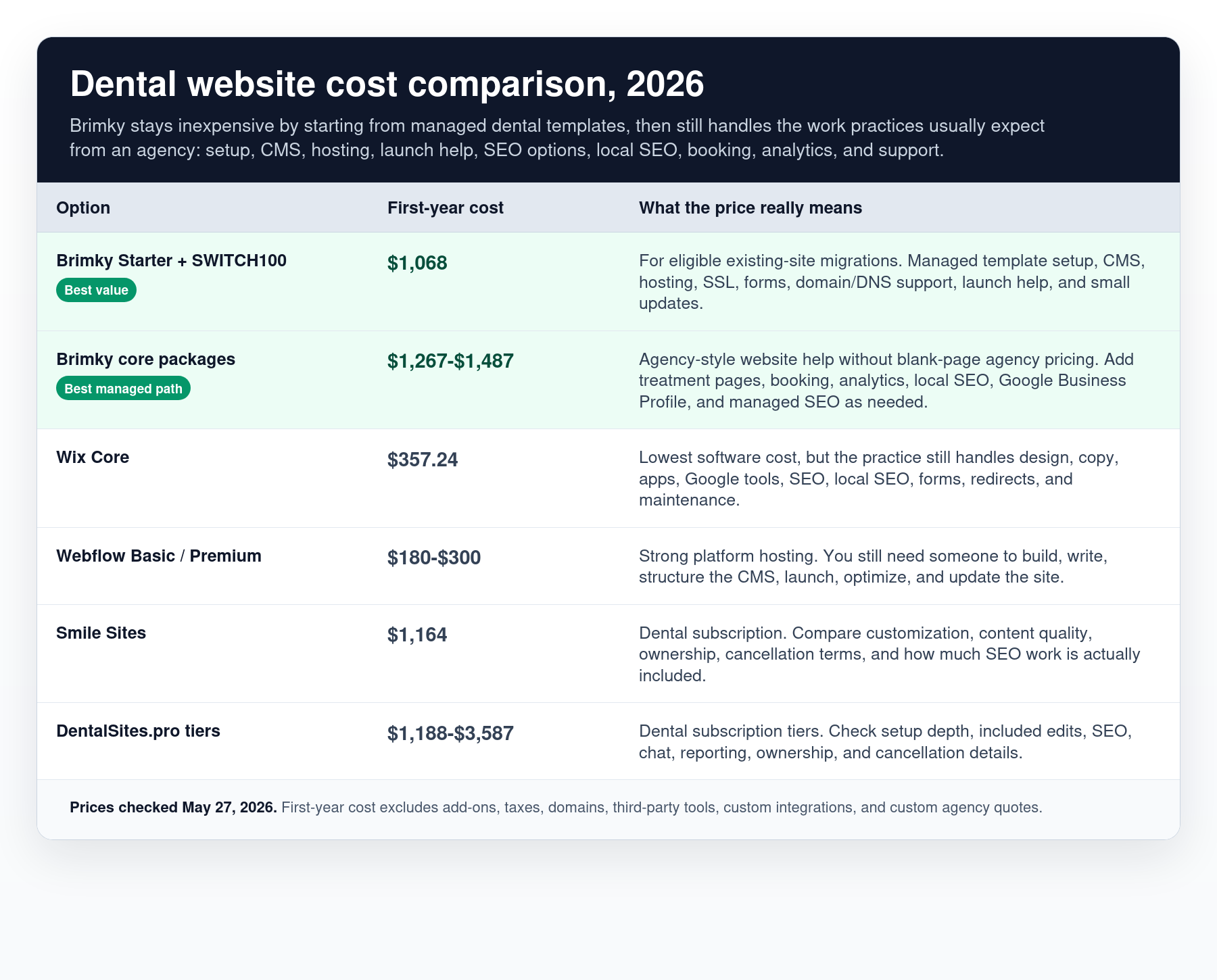This screenshot has height=980, width=1217.
Task: Click the 'Best managed path' badge
Action: (x=123, y=389)
